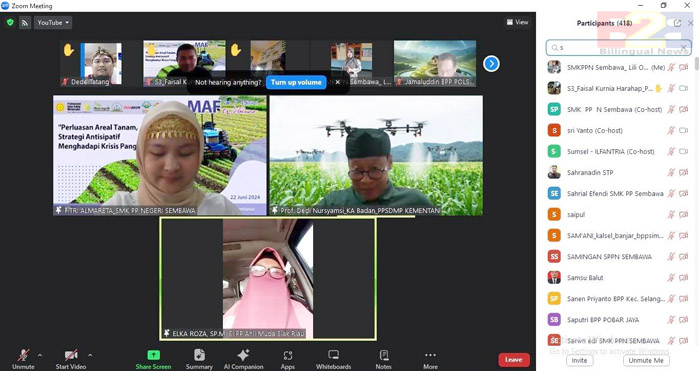Click Invite in the Participants panel

pos(579,360)
